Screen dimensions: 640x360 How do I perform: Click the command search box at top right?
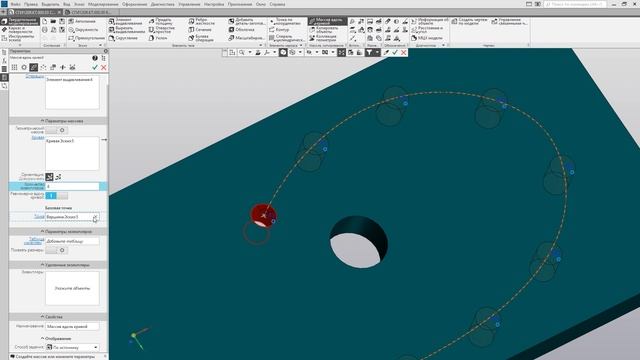(575, 4)
